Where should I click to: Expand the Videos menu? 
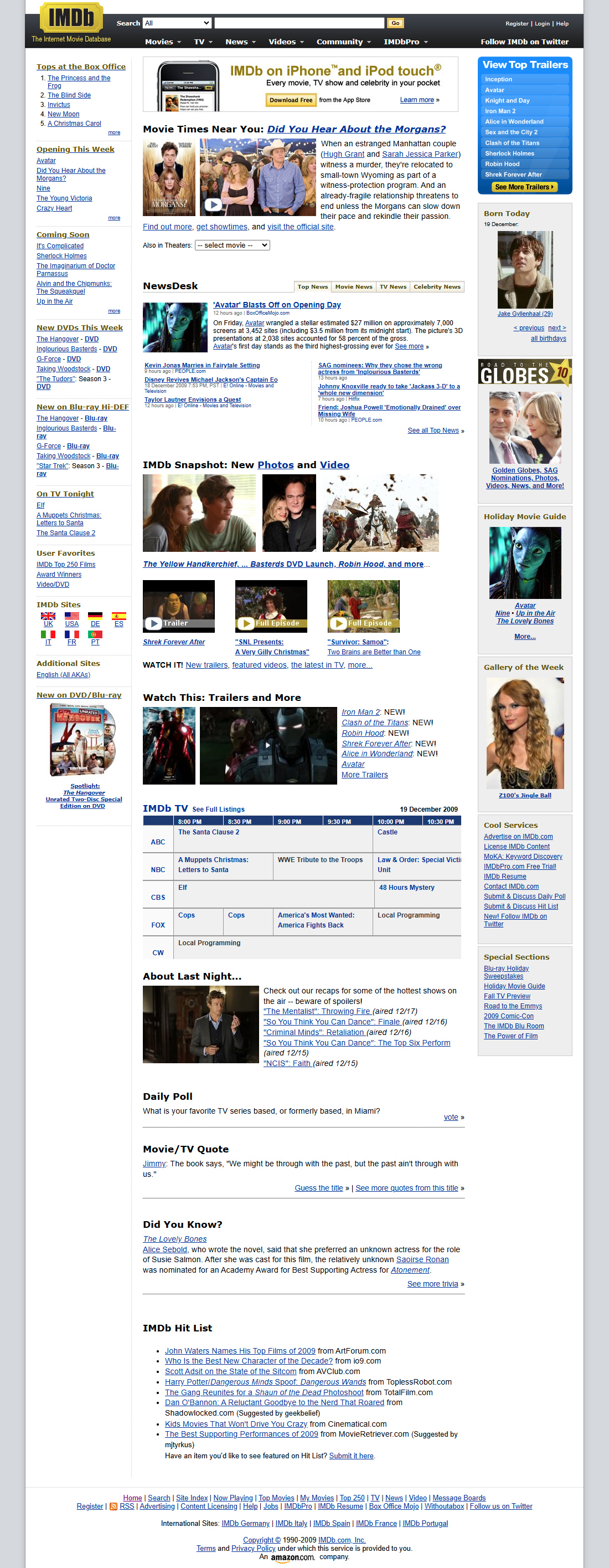[286, 42]
